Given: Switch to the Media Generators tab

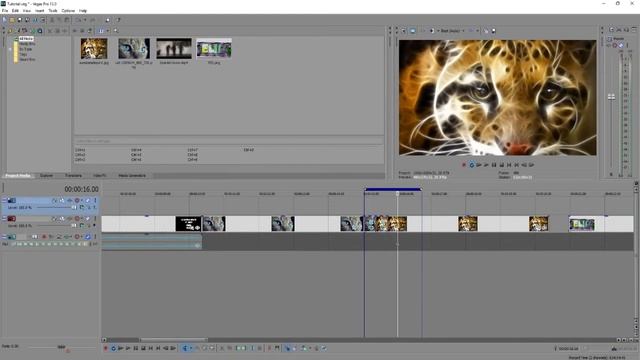Looking at the screenshot, I should click(x=132, y=176).
